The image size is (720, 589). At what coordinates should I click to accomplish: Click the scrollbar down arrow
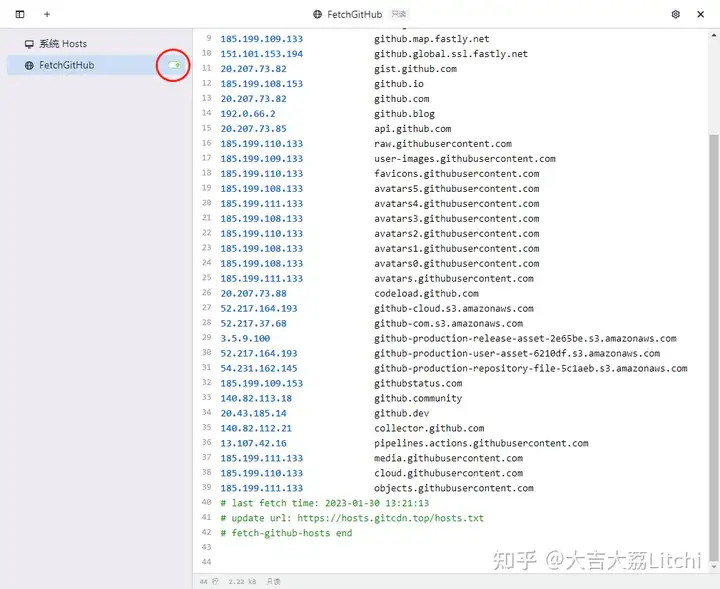(714, 567)
